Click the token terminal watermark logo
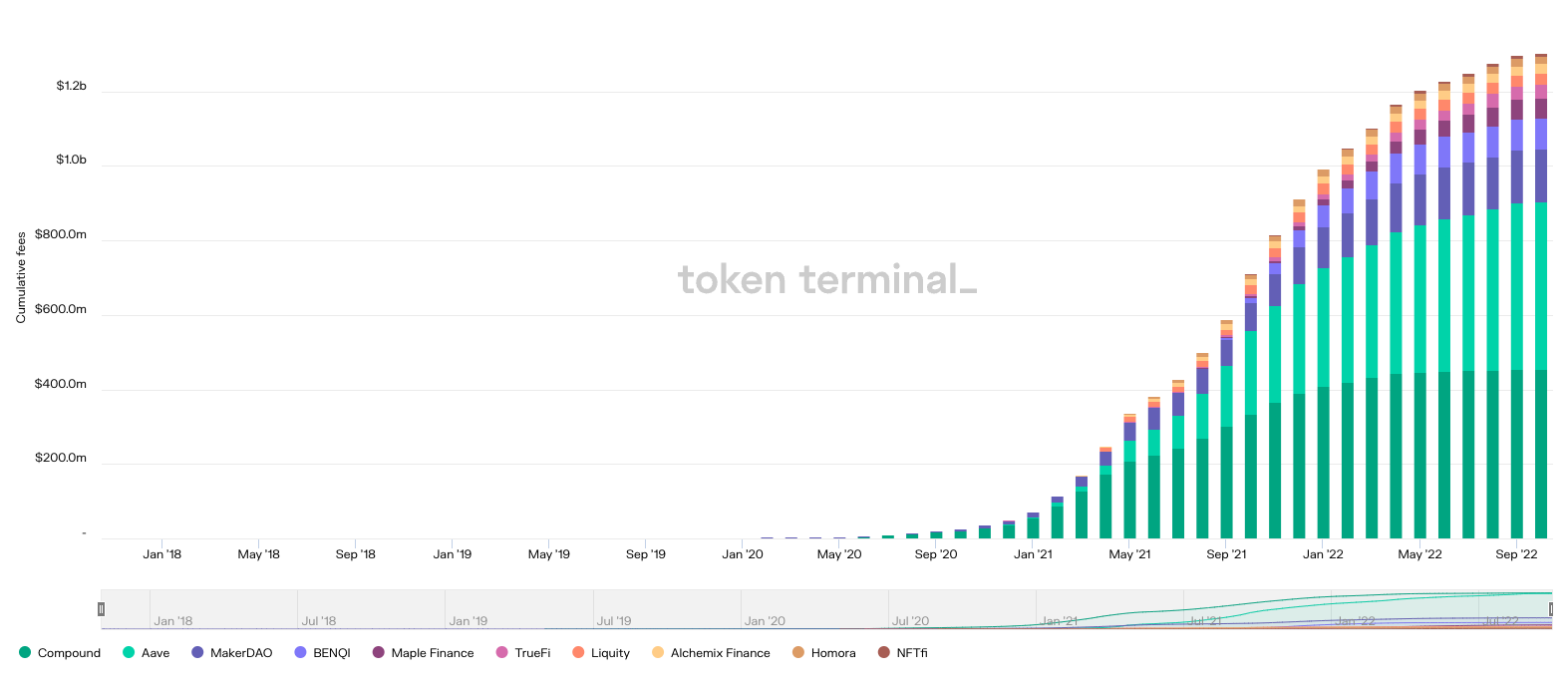 tap(826, 280)
